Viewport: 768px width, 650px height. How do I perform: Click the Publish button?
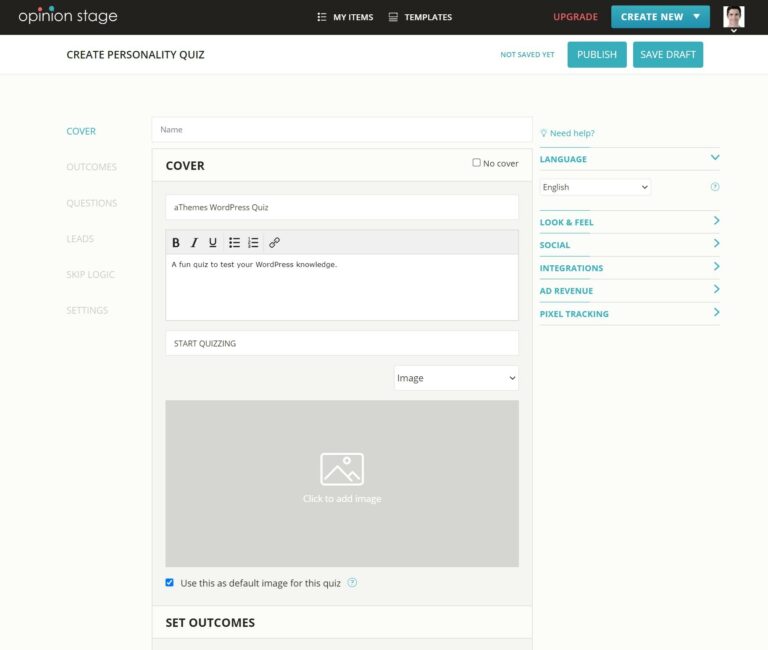(x=597, y=54)
